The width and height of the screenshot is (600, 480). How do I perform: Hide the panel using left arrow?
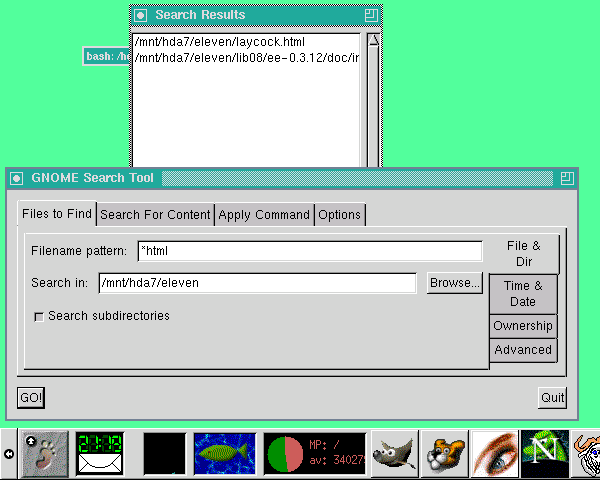click(9, 455)
